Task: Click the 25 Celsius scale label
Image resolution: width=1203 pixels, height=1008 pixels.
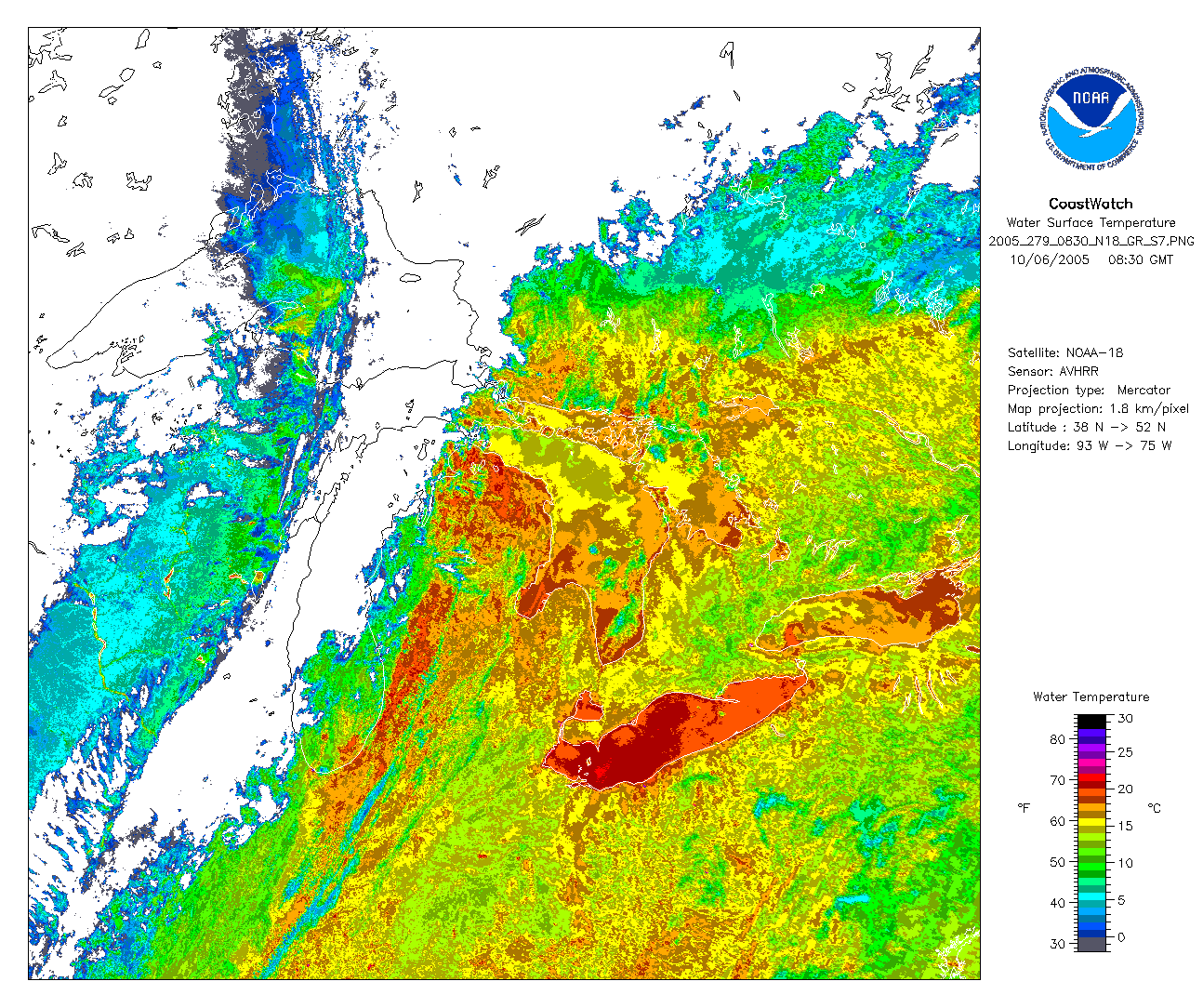Action: 1125,752
